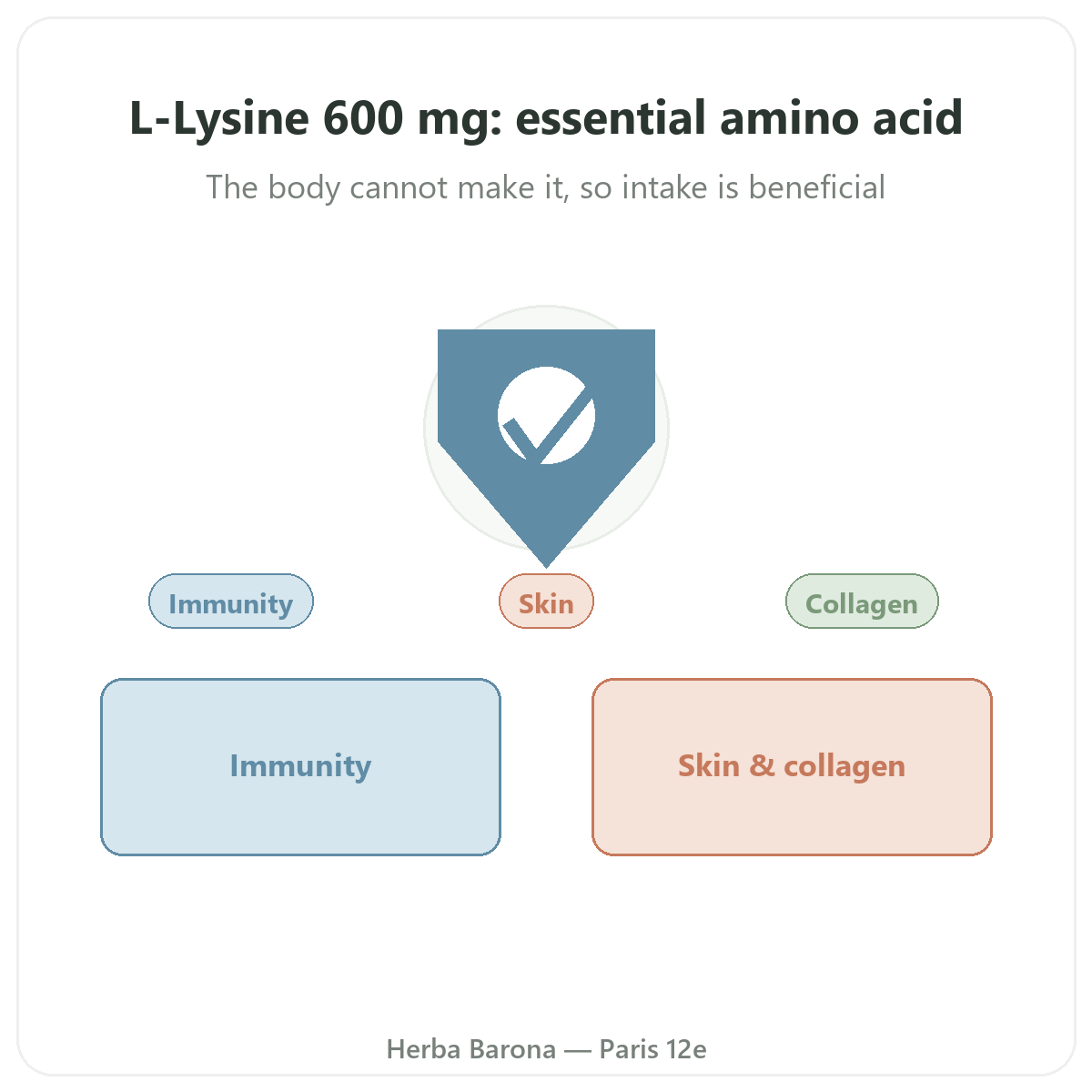Click 'collagen' text inside the orange card
This screenshot has height=1092, width=1092.
tap(844, 766)
